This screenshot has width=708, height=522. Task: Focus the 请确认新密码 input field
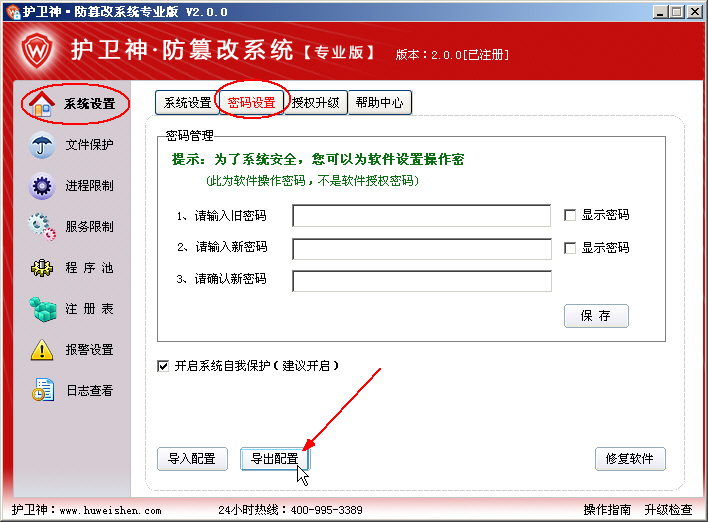tap(422, 281)
